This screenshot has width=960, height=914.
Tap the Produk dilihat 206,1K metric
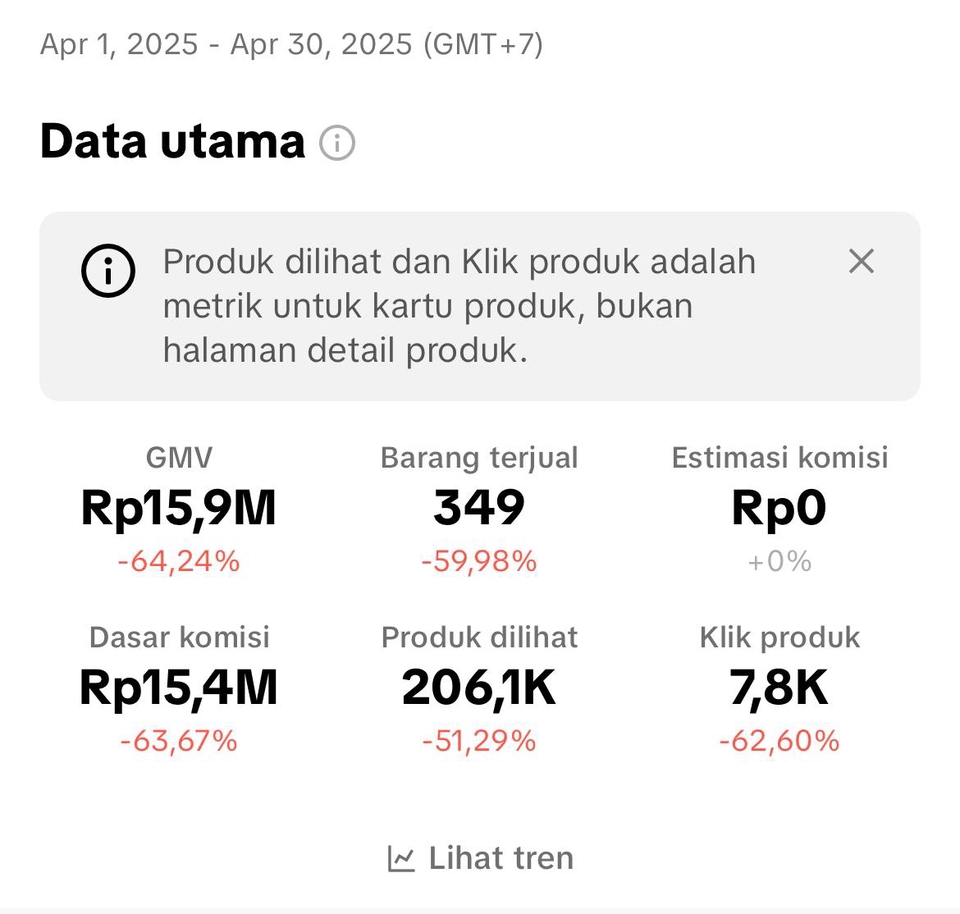coord(479,688)
